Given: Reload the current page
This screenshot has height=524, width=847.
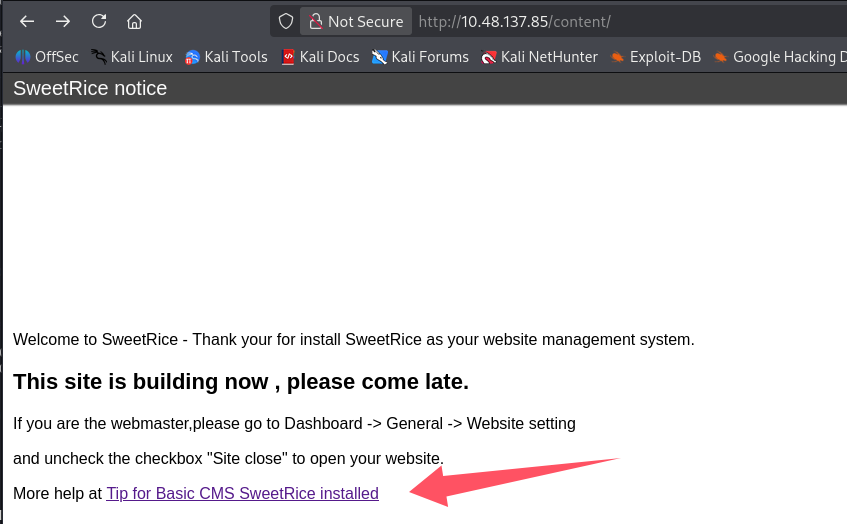Looking at the screenshot, I should (x=99, y=21).
